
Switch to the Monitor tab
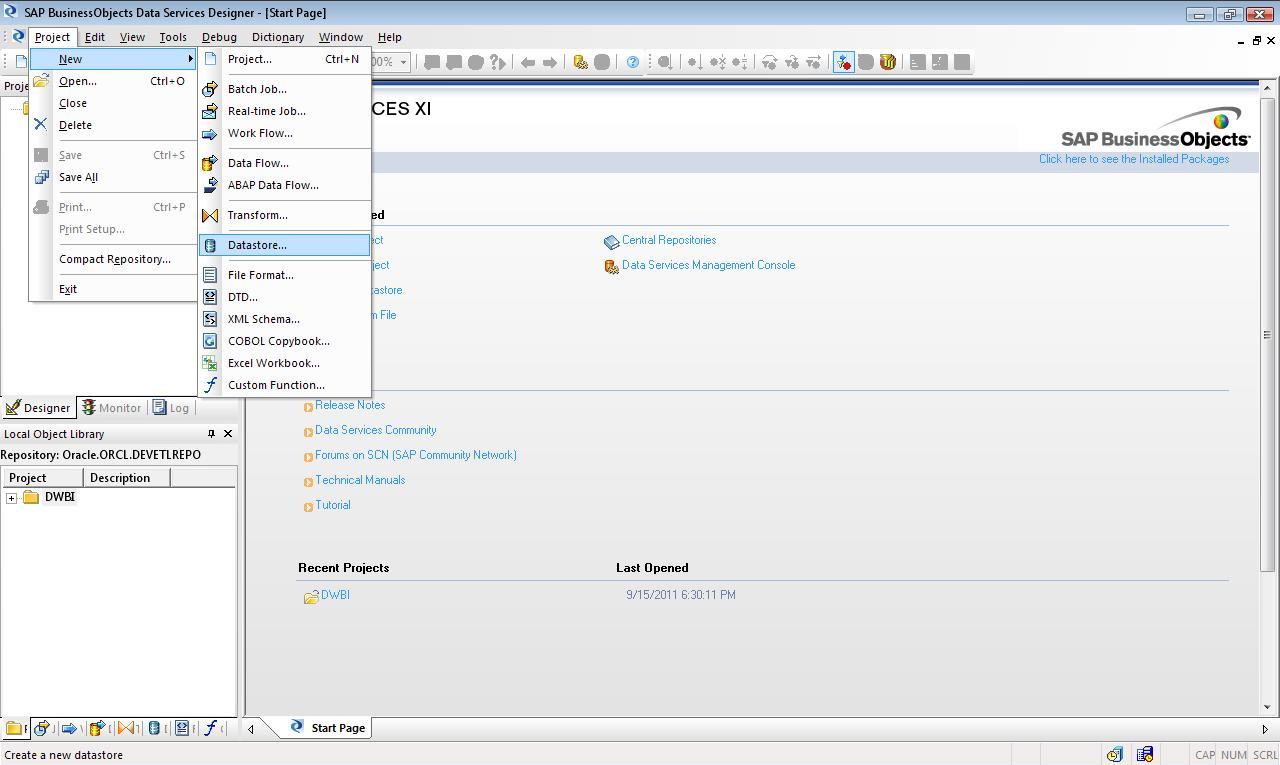(112, 408)
